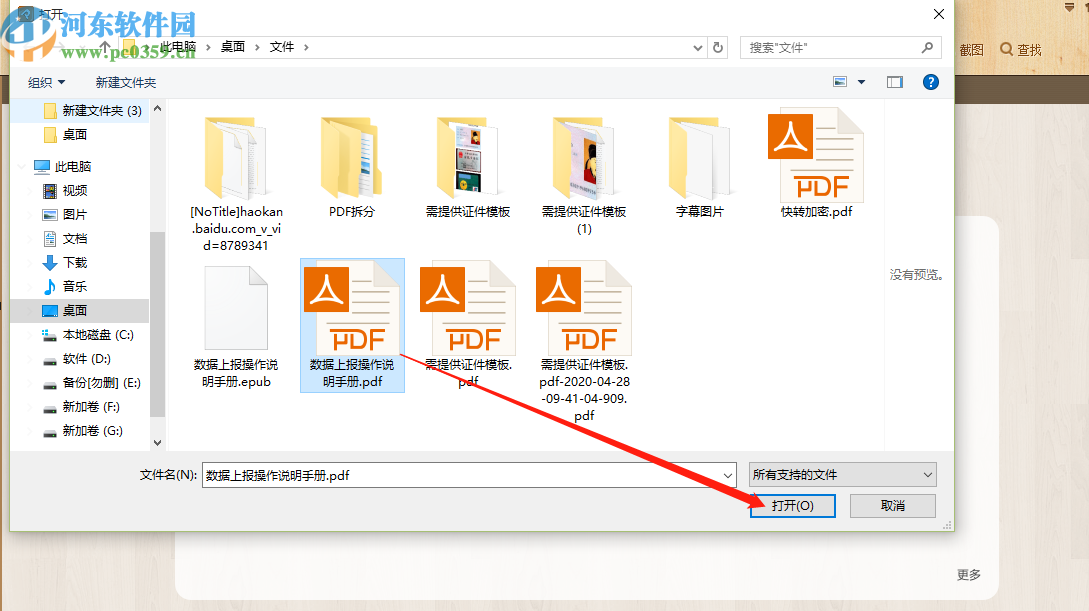Open the 组织 (Organize) dropdown
The width and height of the screenshot is (1089, 611).
[46, 81]
